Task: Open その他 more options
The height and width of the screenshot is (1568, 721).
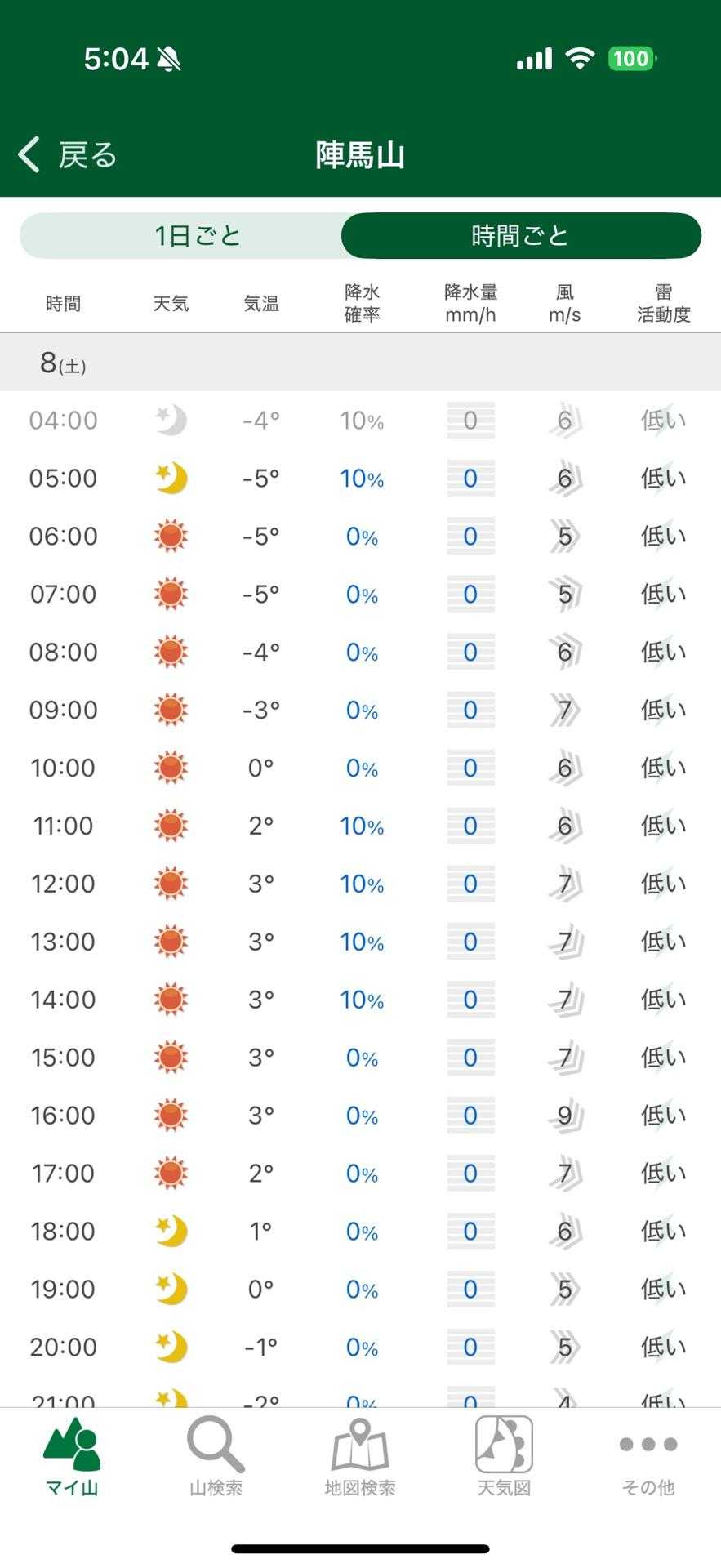Action: pyautogui.click(x=648, y=1457)
